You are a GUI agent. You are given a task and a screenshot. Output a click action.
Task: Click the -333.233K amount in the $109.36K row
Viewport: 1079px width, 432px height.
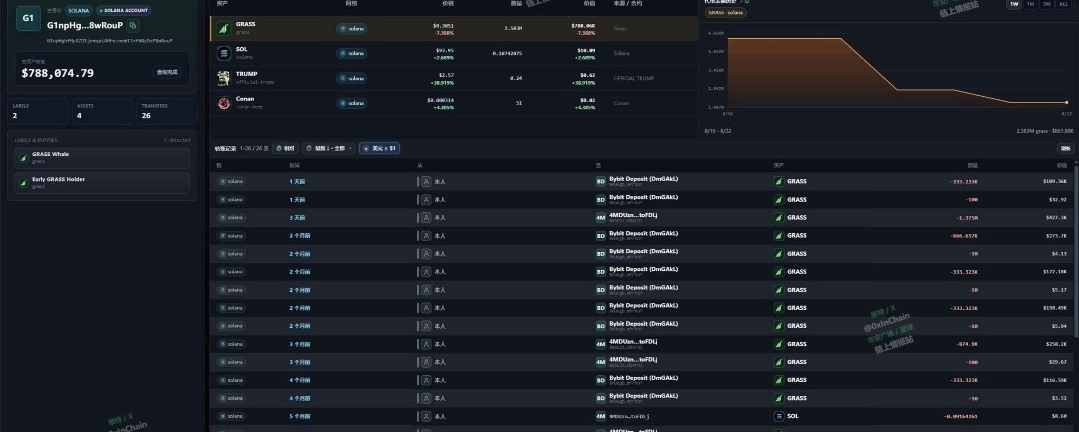[x=964, y=182]
